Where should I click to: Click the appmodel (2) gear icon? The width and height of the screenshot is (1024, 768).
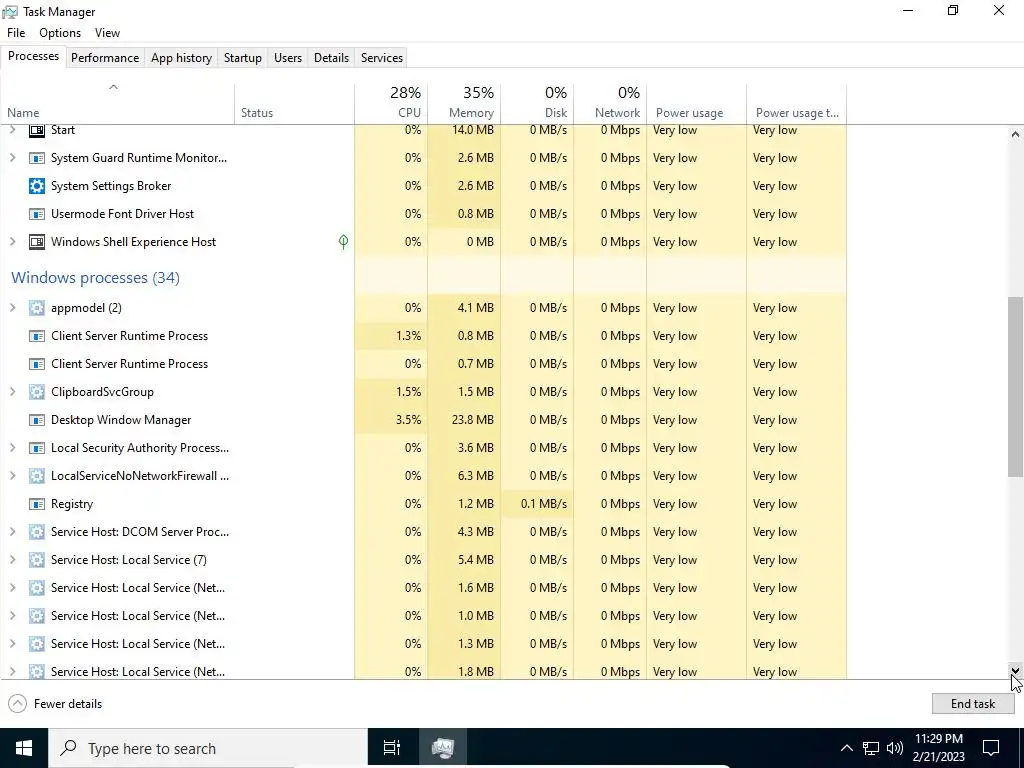[x=37, y=308]
